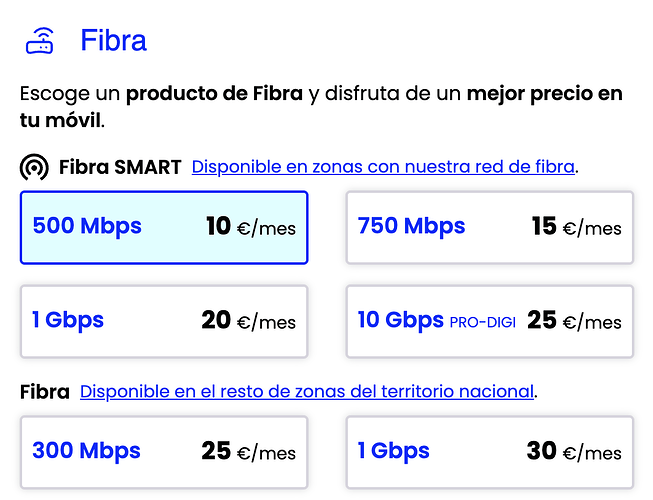Click the 25 €/mes price beside 300 Mbps
The image size is (653, 500).
click(x=248, y=452)
